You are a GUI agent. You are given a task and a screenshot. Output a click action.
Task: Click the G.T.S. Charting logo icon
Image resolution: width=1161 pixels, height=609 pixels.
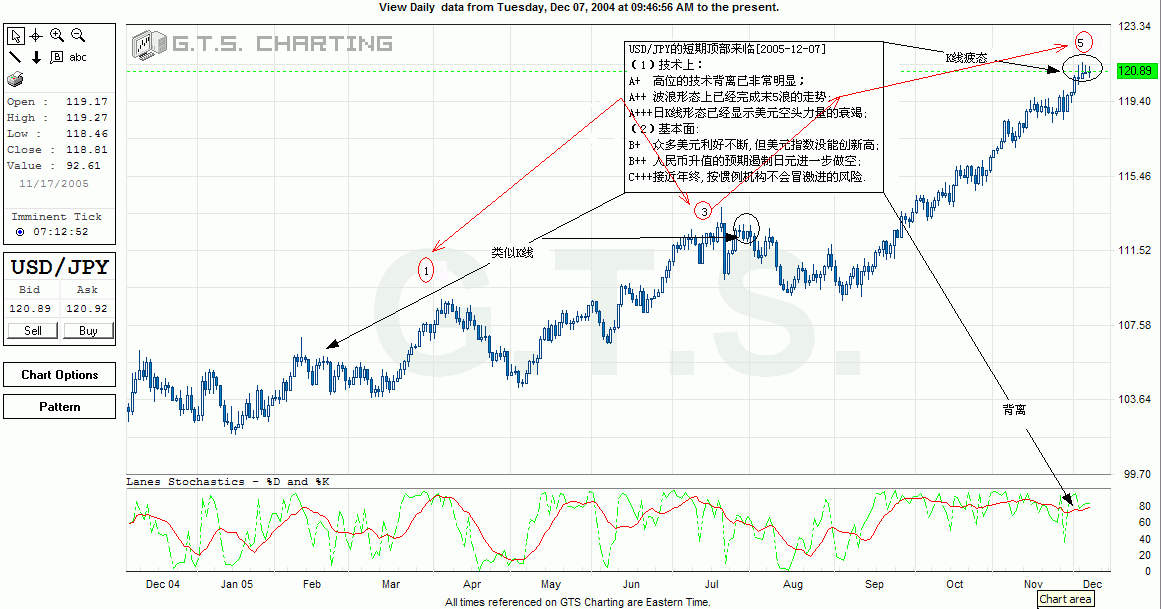(150, 44)
